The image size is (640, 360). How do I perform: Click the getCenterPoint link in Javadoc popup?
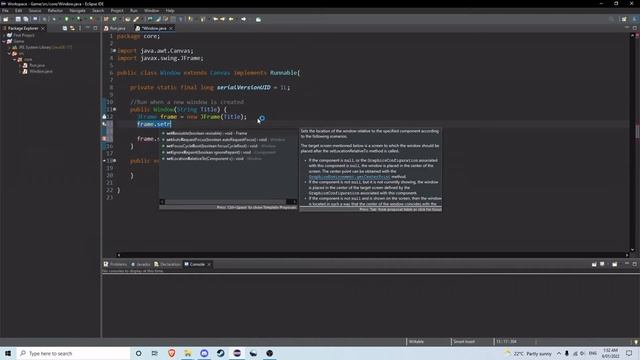[349, 177]
